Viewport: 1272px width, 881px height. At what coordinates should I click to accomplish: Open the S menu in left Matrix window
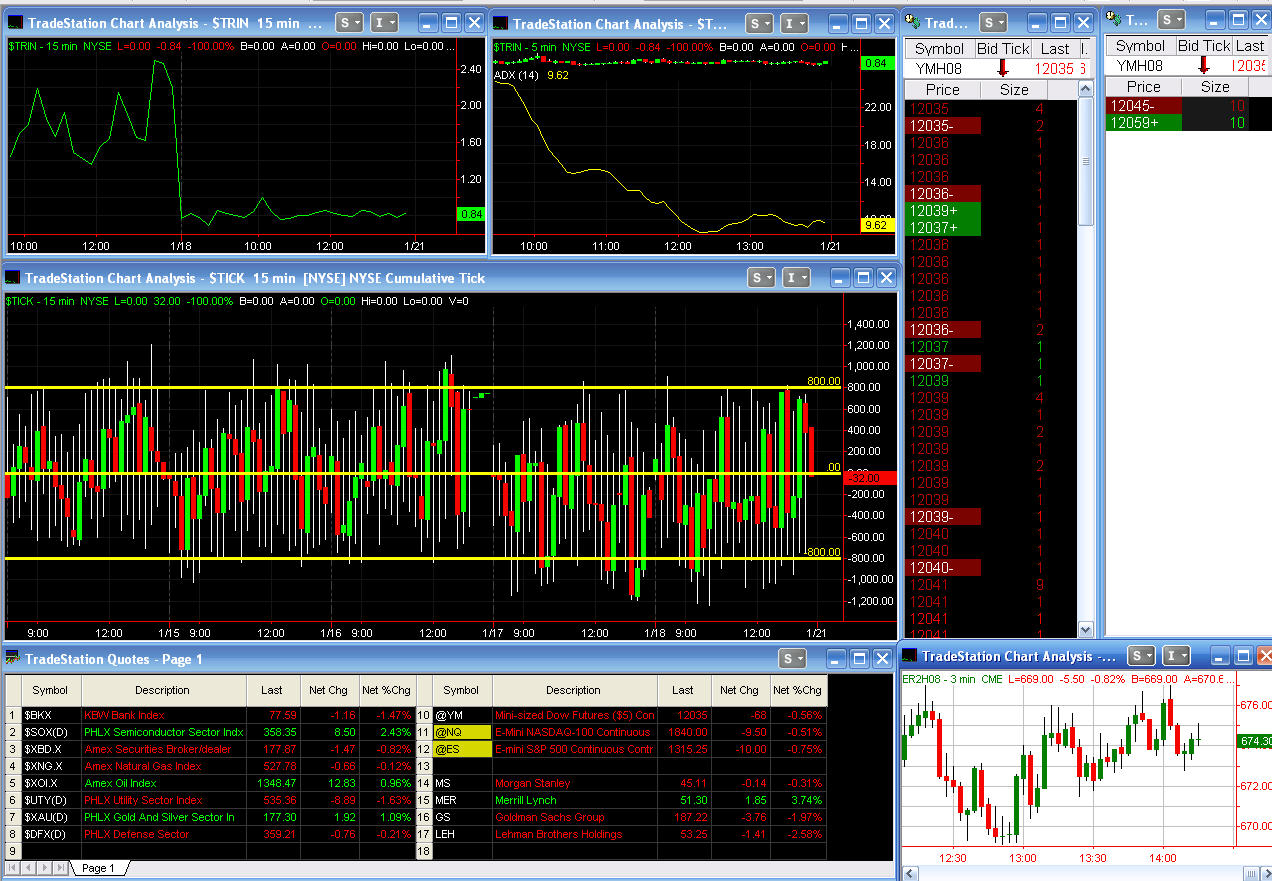pos(993,22)
